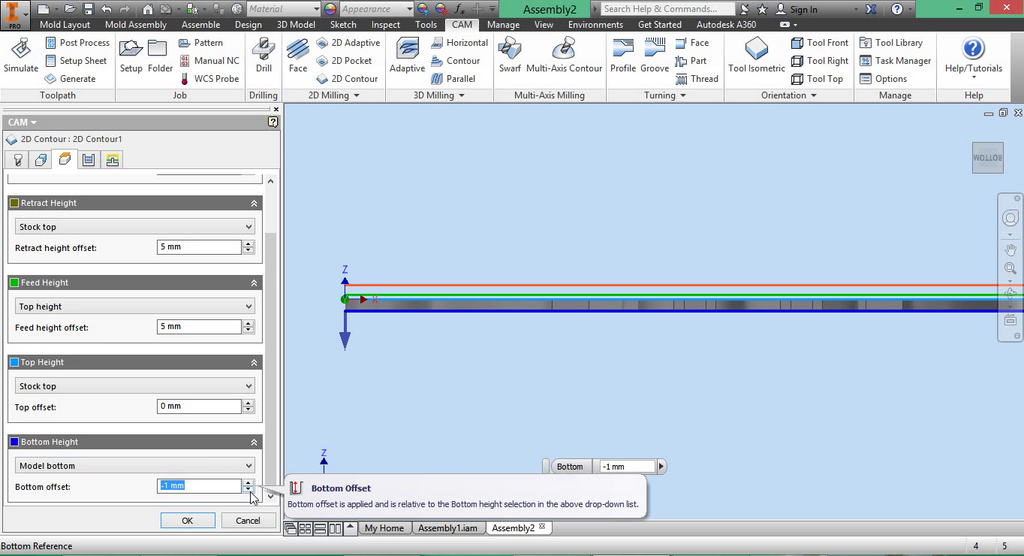Open the Task Manager

895,61
